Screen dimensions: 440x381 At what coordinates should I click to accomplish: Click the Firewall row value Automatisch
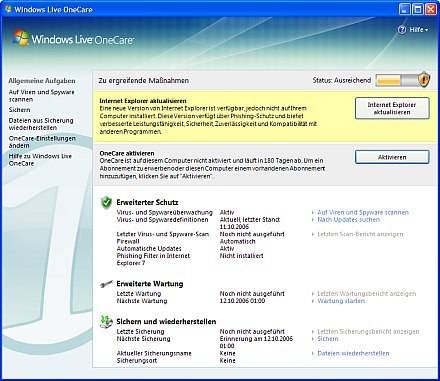tap(237, 242)
